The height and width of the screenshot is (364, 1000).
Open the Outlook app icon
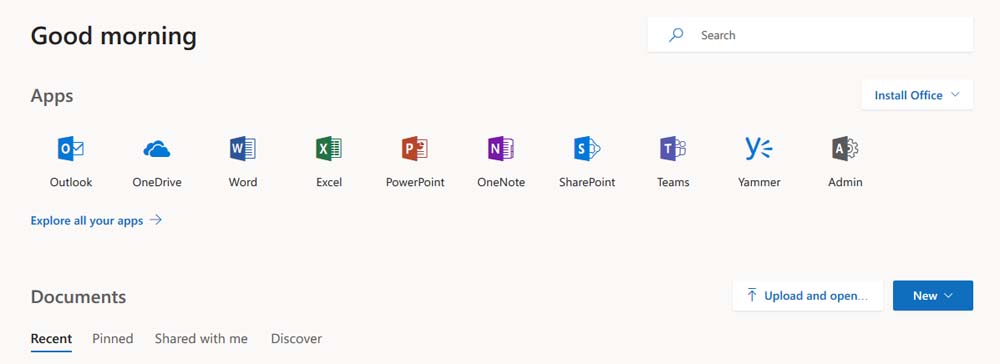coord(71,149)
